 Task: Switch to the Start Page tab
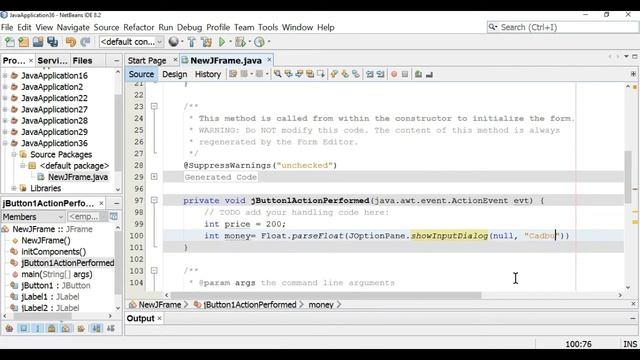click(147, 60)
